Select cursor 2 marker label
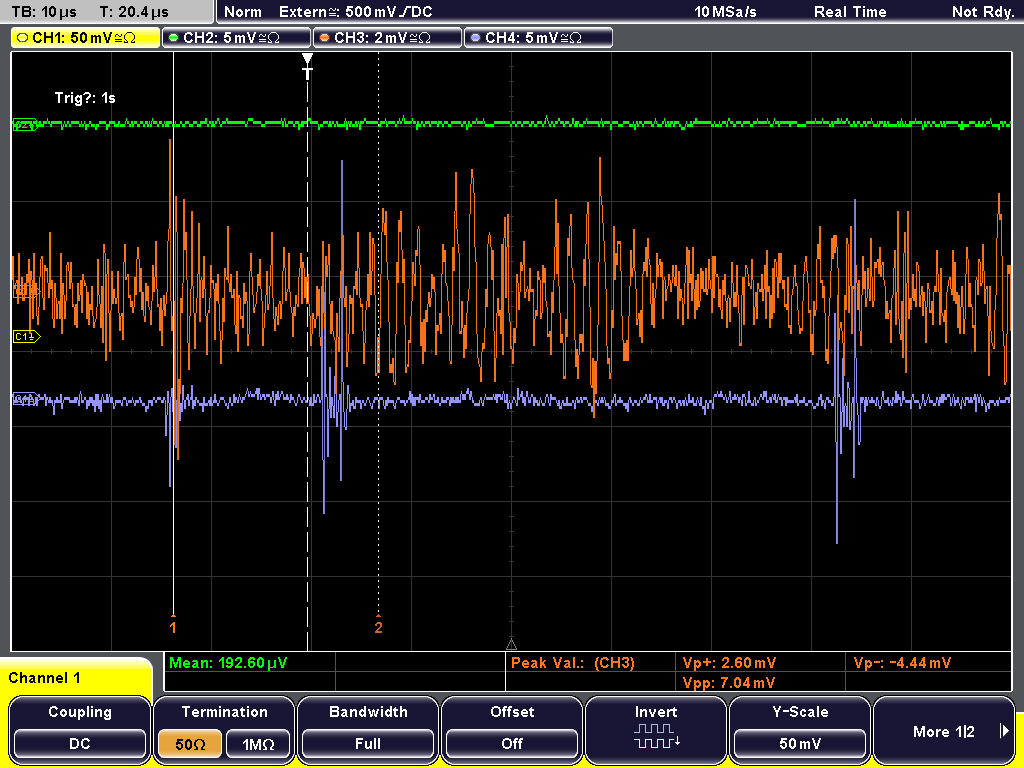The image size is (1024, 768). click(378, 628)
